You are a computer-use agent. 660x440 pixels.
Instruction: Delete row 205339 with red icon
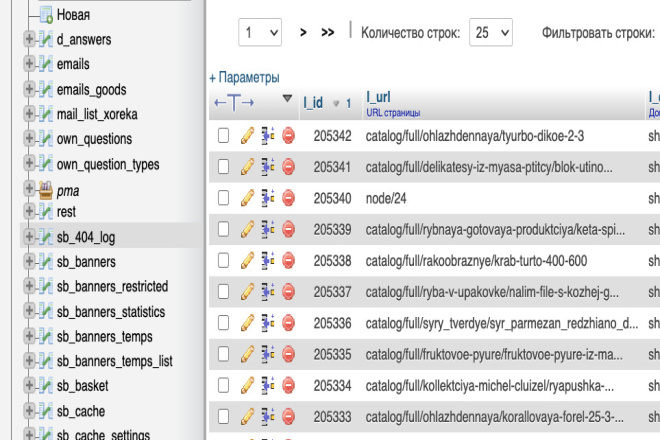(x=288, y=229)
